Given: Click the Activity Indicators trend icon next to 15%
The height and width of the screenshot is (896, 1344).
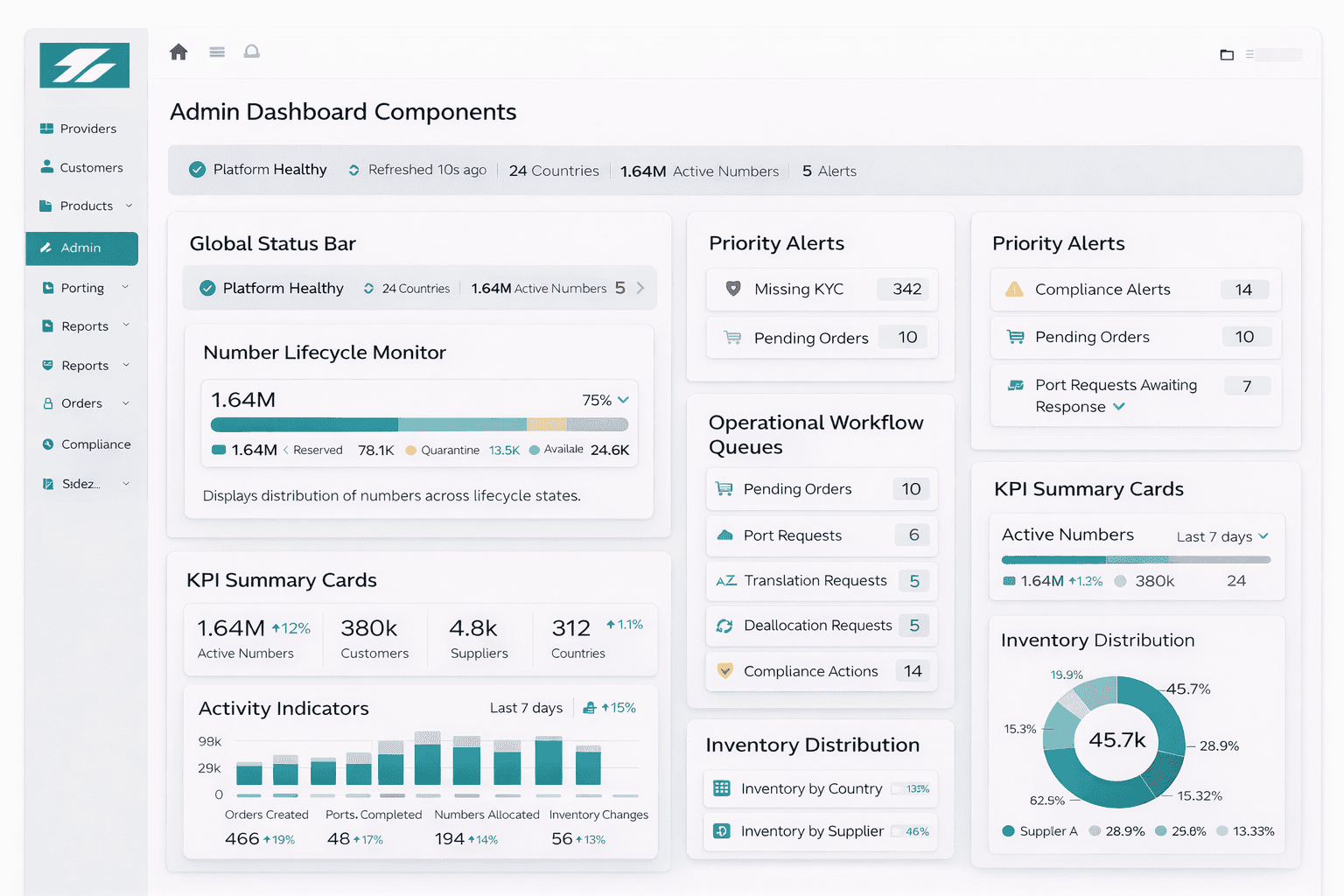Looking at the screenshot, I should click(x=590, y=707).
